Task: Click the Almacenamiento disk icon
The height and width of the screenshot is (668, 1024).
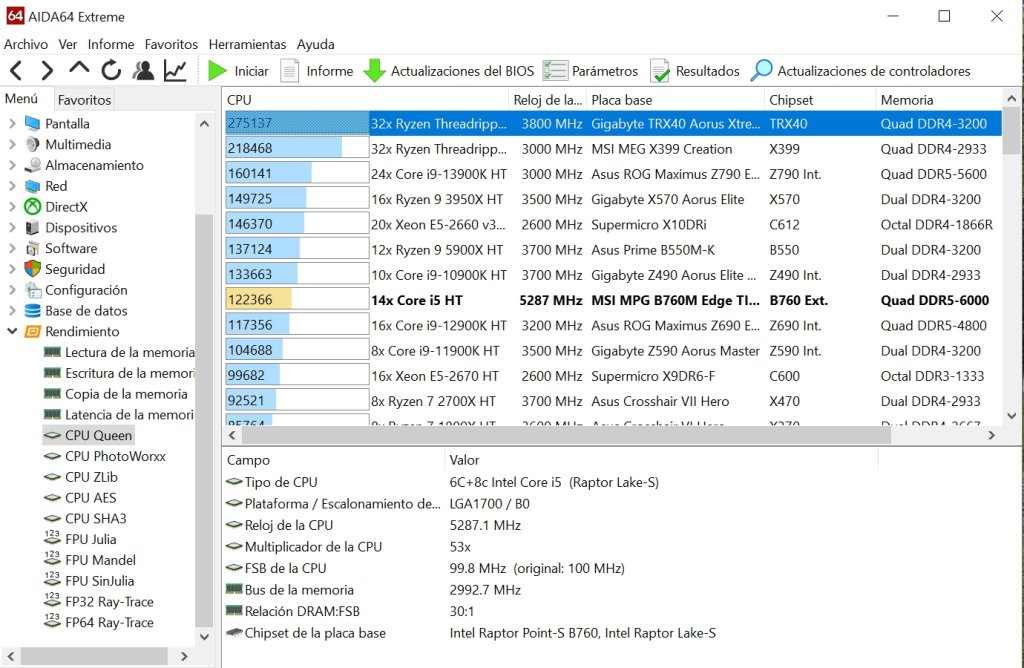Action: pyautogui.click(x=32, y=165)
